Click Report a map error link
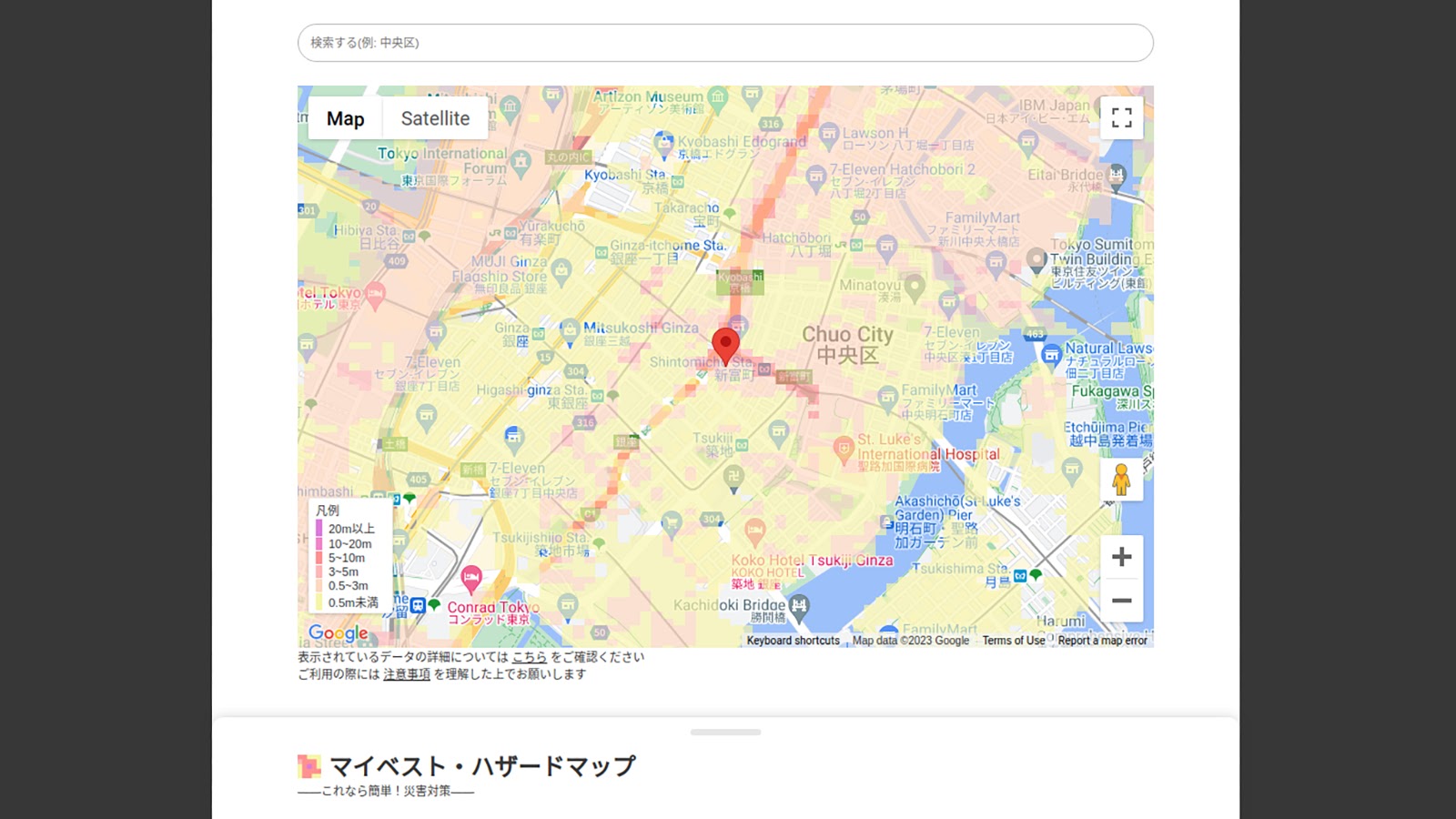The image size is (1456, 819). 1103,641
